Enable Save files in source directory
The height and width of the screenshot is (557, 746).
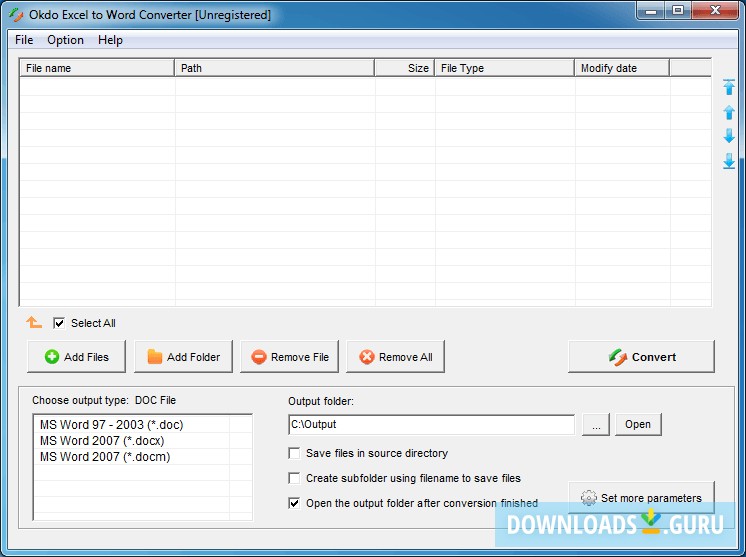point(294,453)
